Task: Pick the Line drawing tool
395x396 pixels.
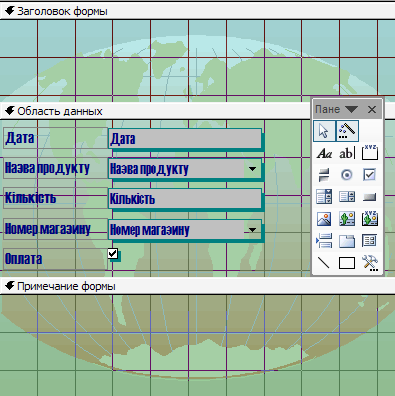Action: point(324,263)
